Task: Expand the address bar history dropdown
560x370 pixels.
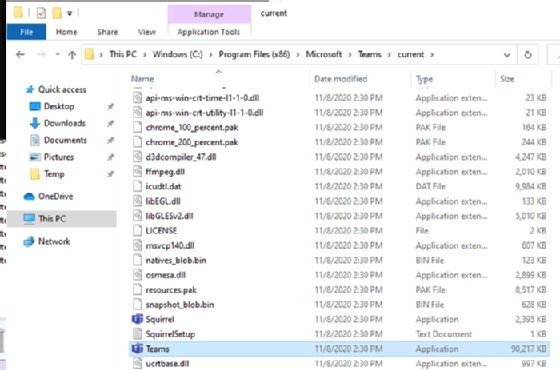Action: coord(507,55)
